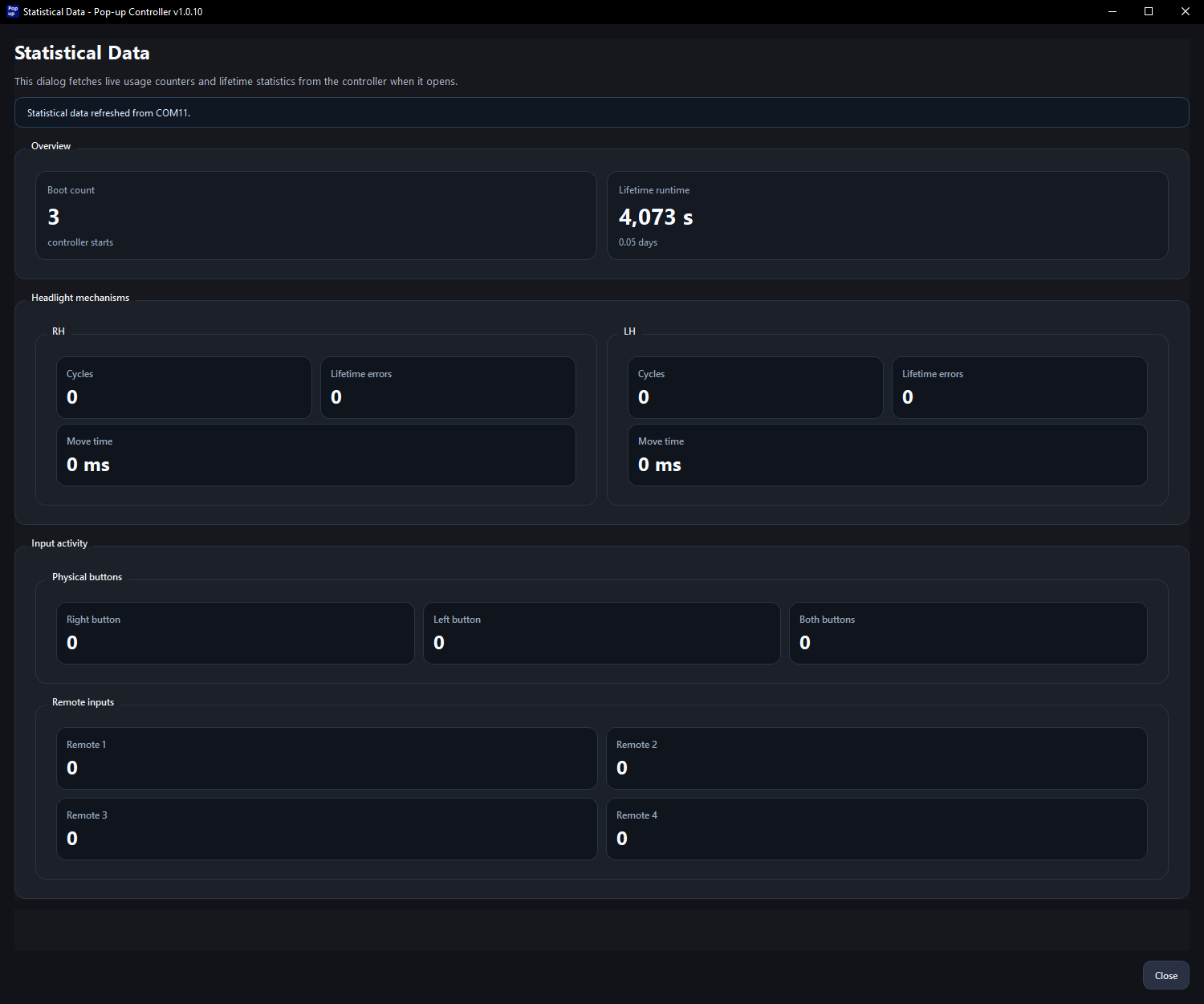Screen dimensions: 1204x1004
Task: Select the Remote 4 counter
Action: pos(877,829)
